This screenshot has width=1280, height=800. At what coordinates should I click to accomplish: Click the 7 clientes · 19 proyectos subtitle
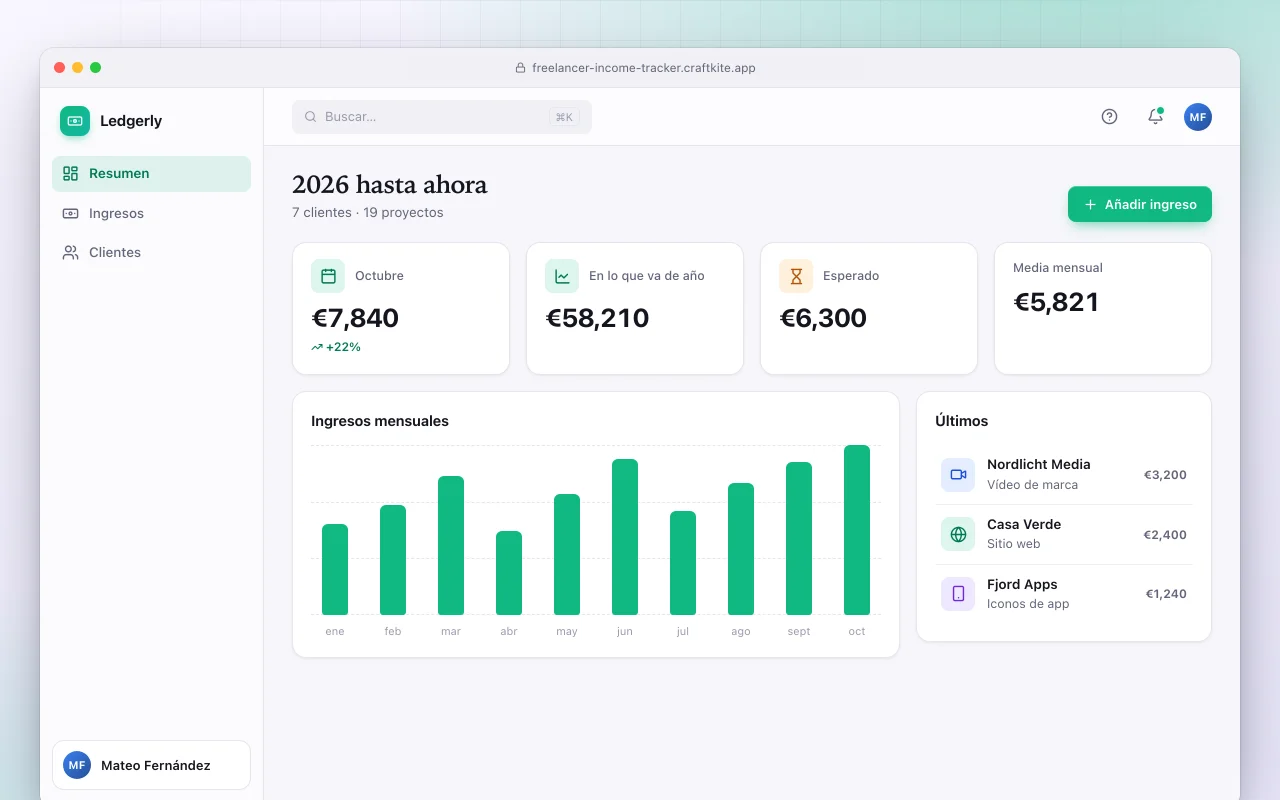[368, 213]
